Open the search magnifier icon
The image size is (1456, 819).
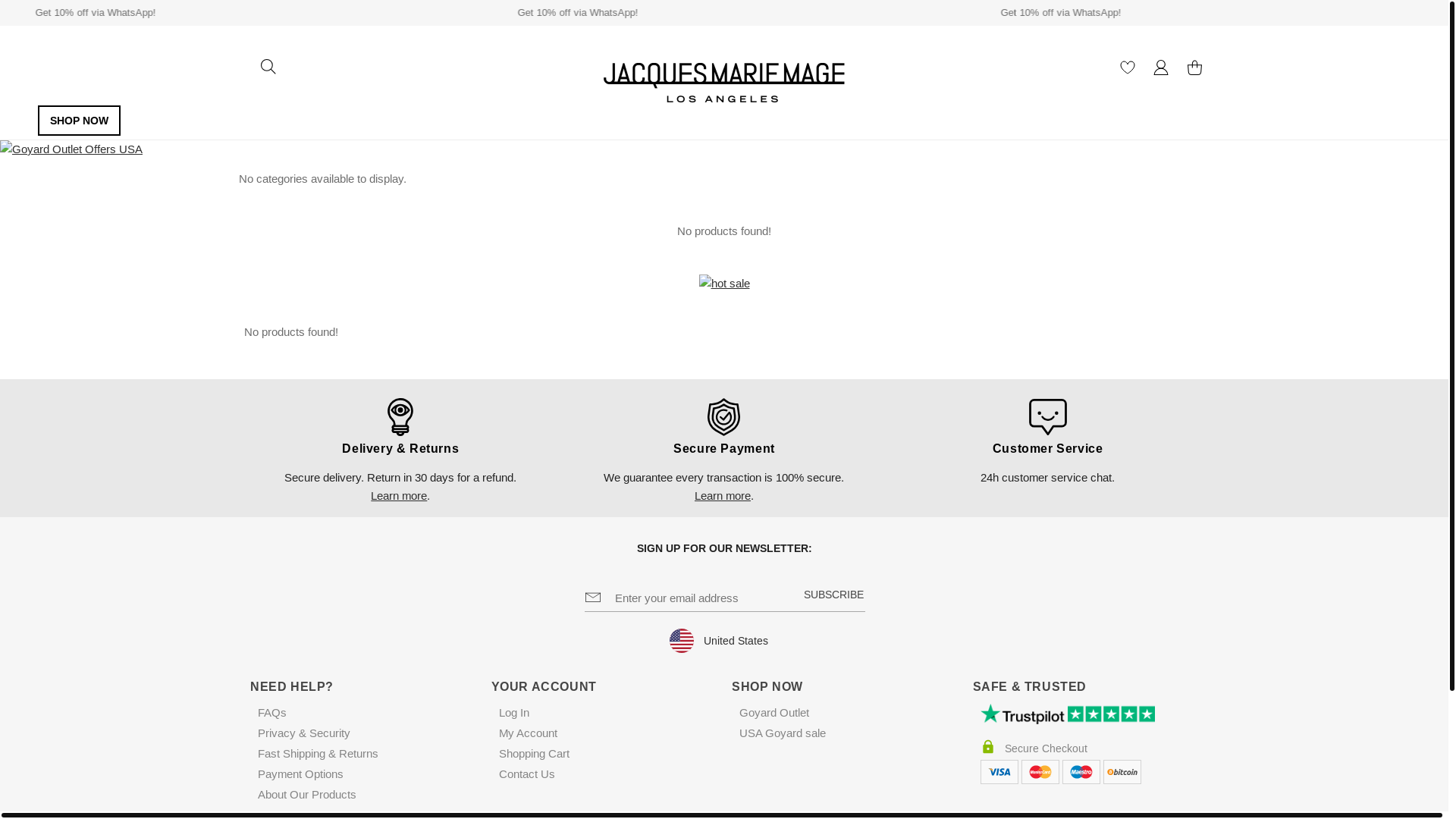tap(268, 67)
